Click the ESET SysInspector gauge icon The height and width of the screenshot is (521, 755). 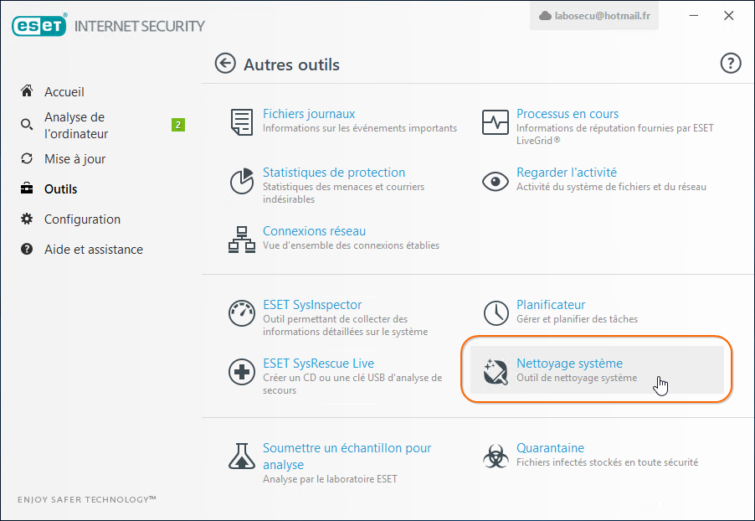click(241, 313)
